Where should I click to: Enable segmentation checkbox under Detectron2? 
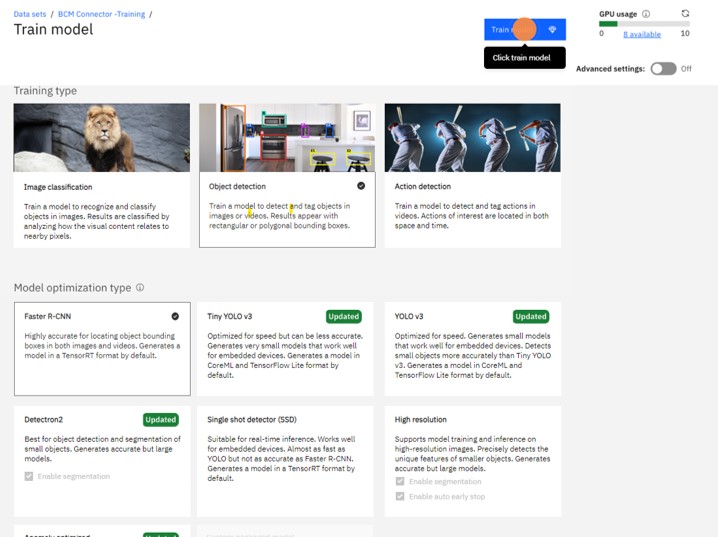pos(29,476)
